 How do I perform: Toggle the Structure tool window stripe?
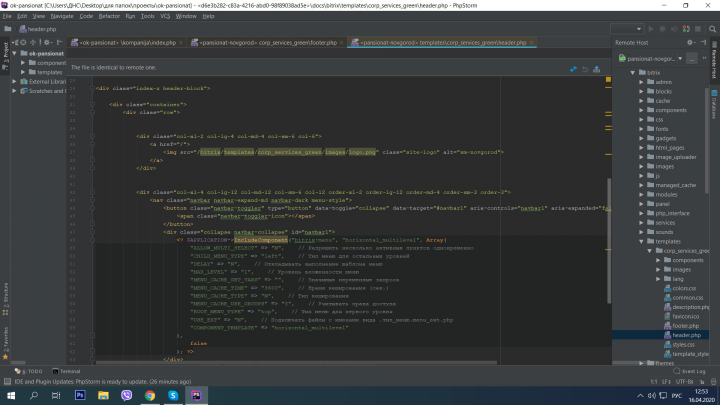[x=5, y=299]
